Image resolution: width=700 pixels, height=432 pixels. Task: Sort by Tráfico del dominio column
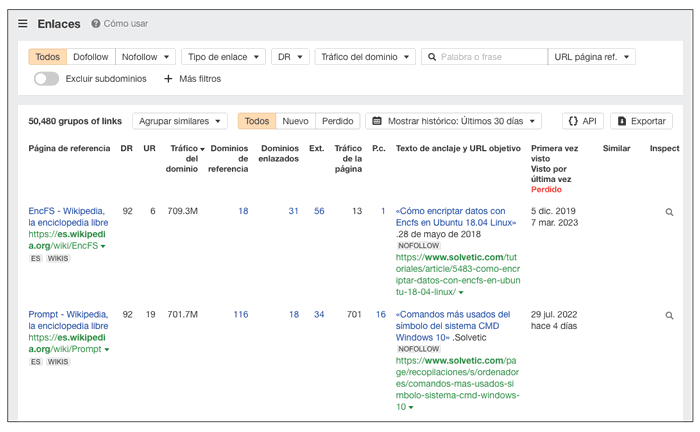tap(183, 159)
